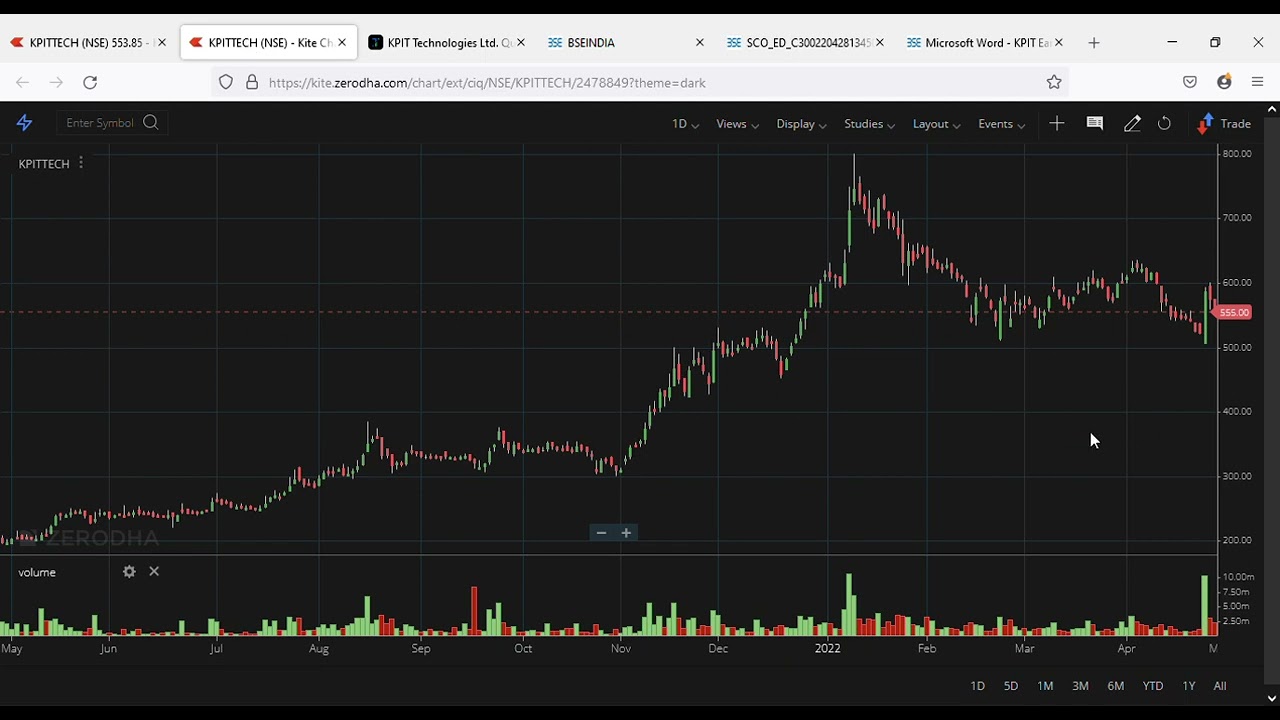Click the browser forward arrow
The height and width of the screenshot is (720, 1280).
57,83
